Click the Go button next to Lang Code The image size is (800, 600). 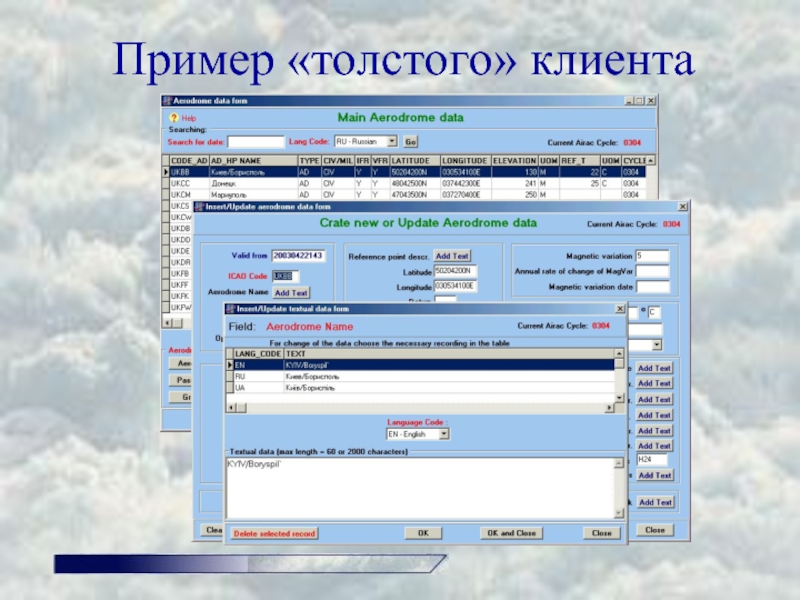pos(410,142)
